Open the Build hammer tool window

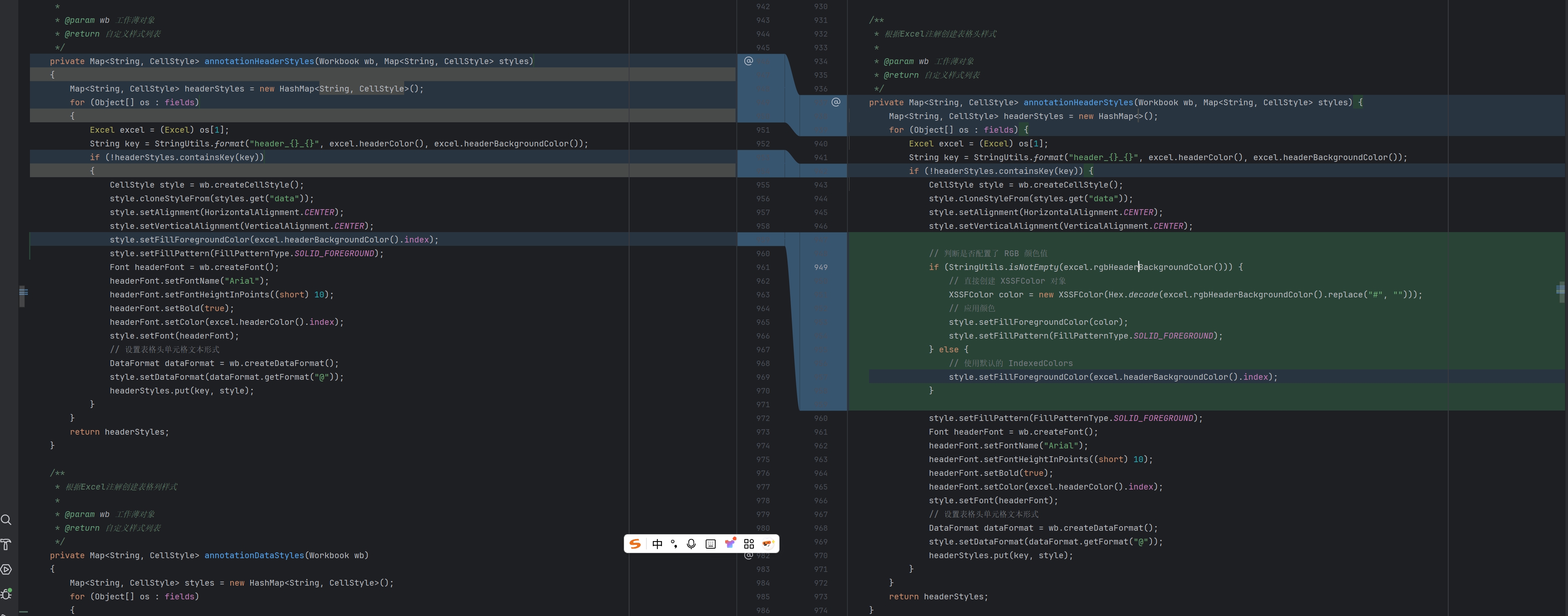(6, 544)
